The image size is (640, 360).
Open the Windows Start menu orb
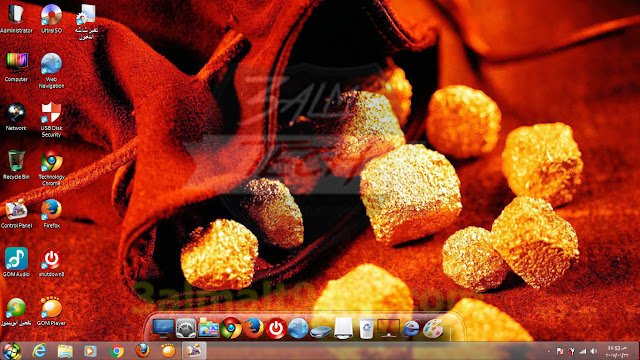pos(12,351)
